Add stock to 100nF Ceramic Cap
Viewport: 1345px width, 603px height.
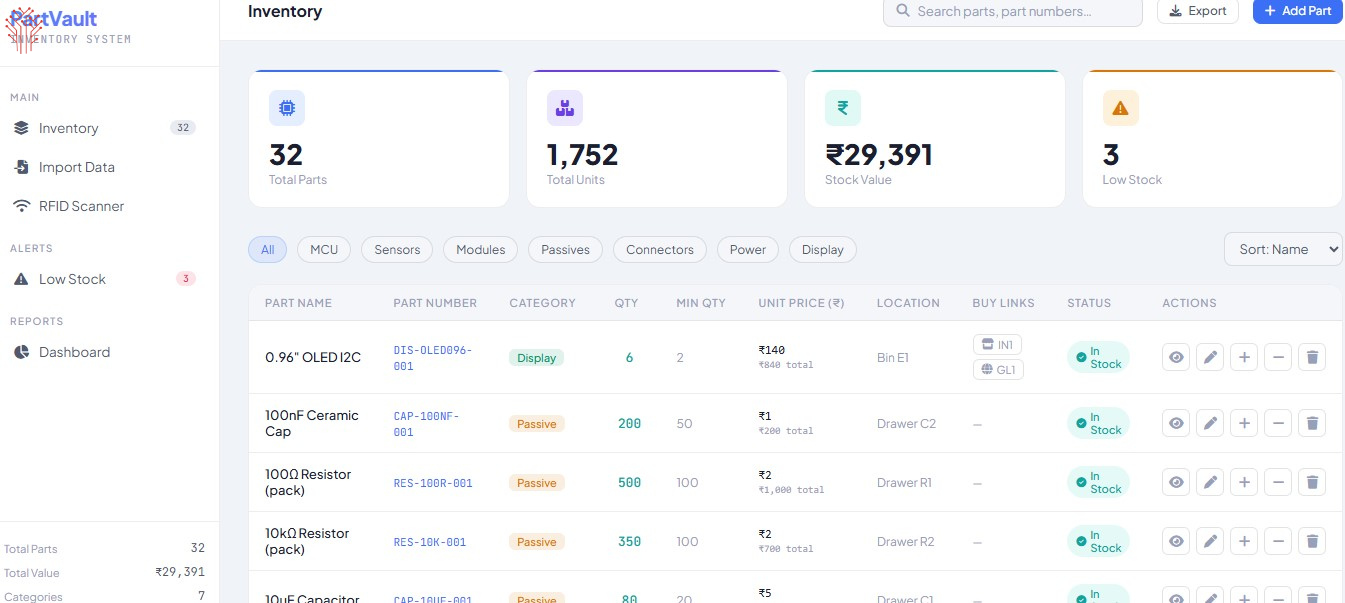click(1244, 423)
